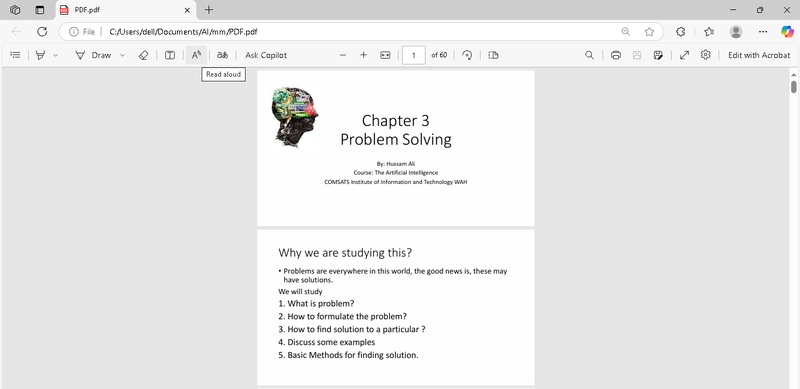Click Edit with Acrobat
Viewport: 800px width, 389px height.
(x=759, y=55)
